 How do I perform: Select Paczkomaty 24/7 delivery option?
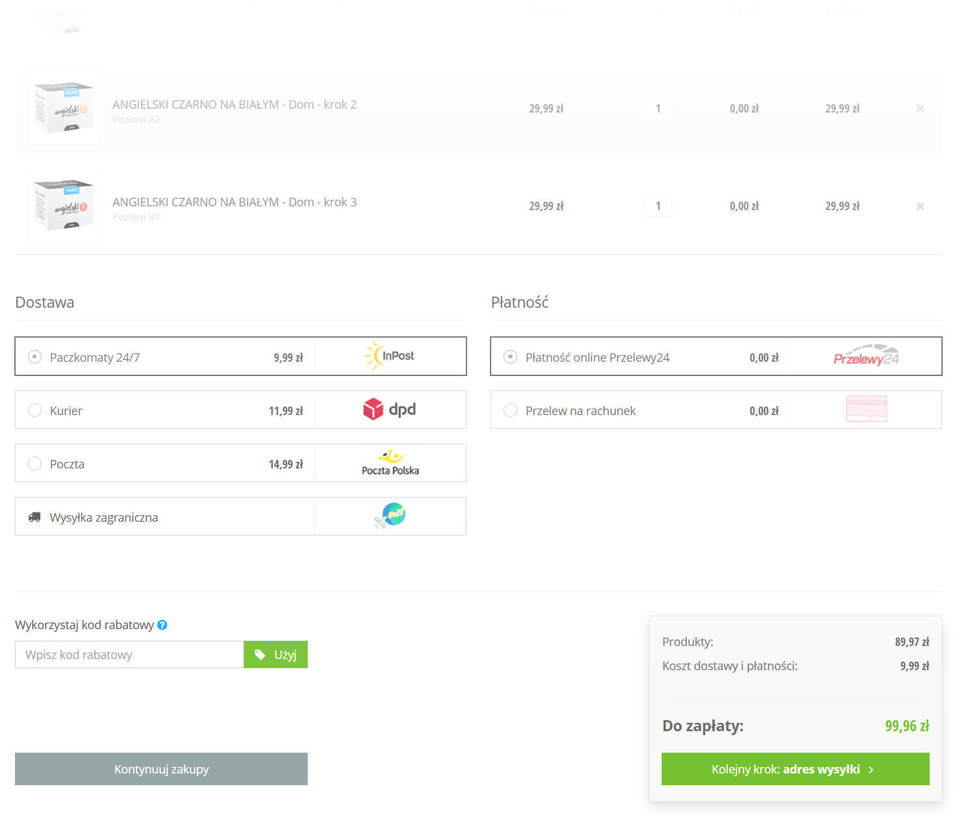(35, 357)
